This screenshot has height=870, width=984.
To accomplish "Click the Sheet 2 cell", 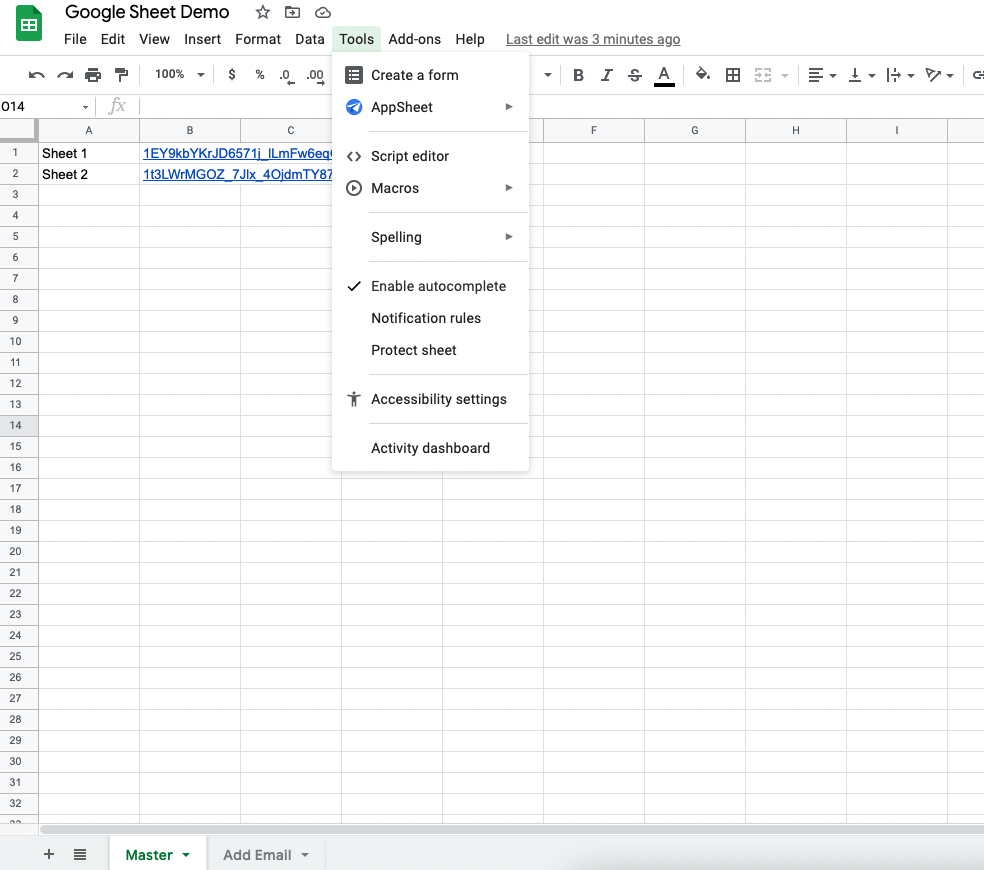I will coord(89,175).
